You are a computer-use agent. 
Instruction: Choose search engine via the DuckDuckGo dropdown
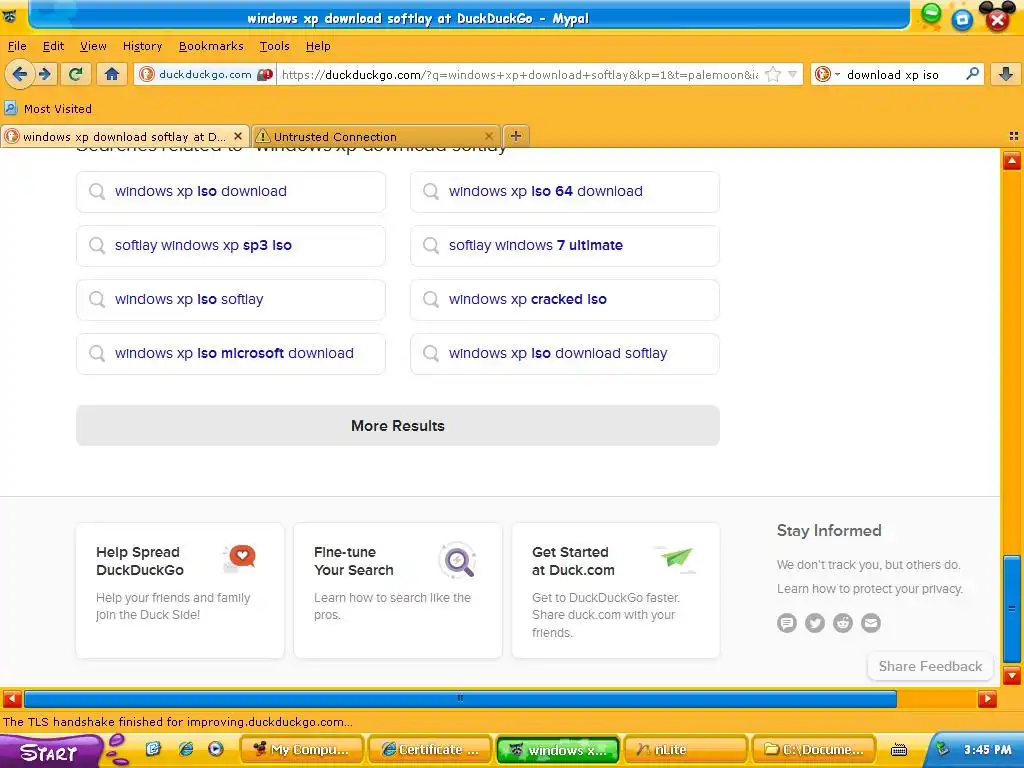pos(827,74)
